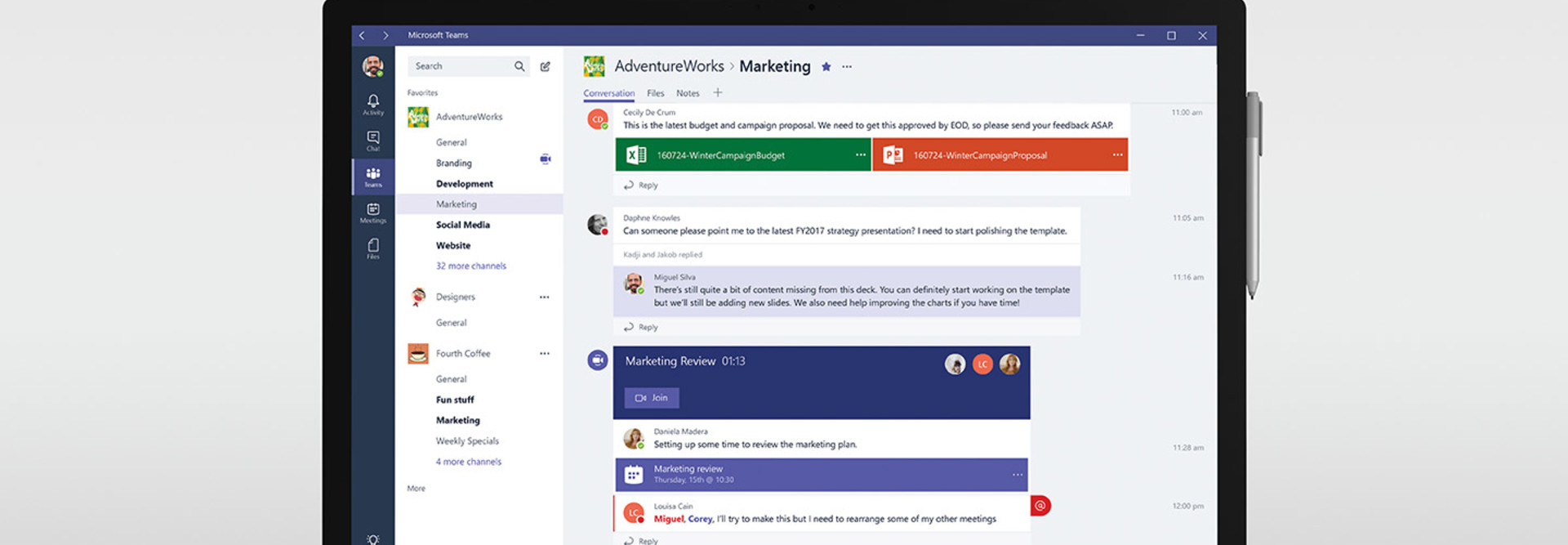Screen dimensions: 1568x545
Task: Click the Search input field
Action: [468, 66]
